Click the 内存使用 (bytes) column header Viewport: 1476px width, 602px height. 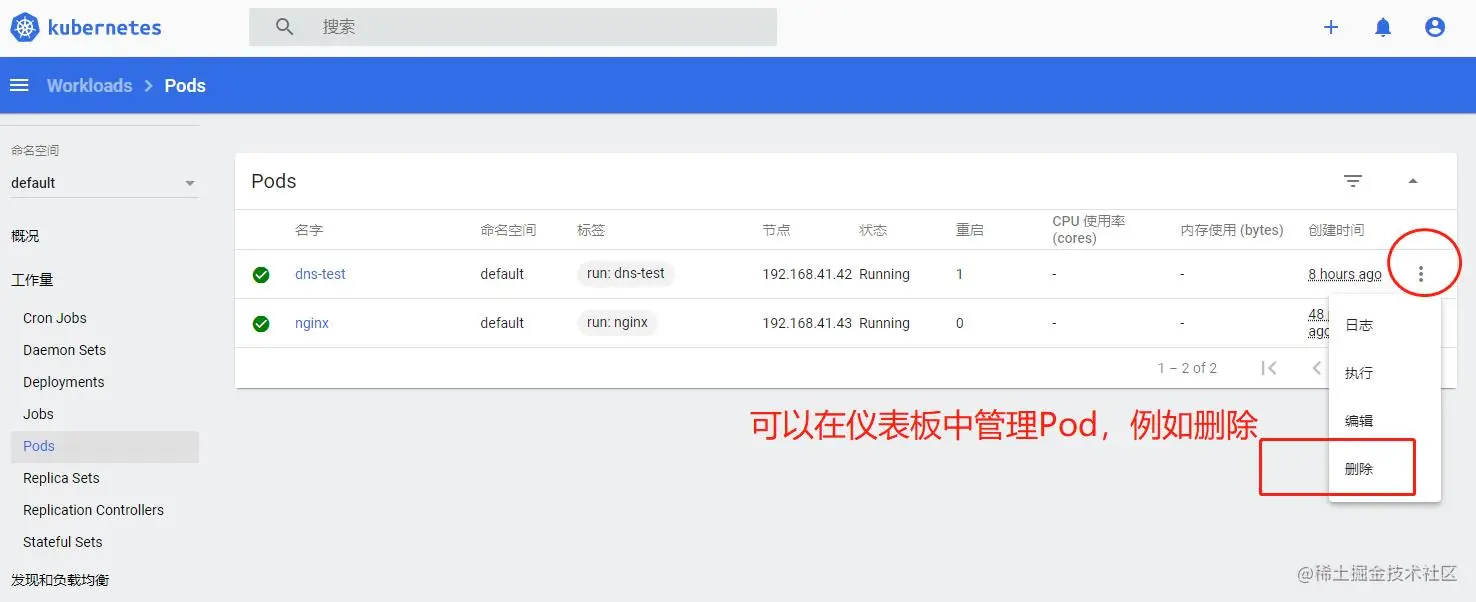tap(1232, 230)
